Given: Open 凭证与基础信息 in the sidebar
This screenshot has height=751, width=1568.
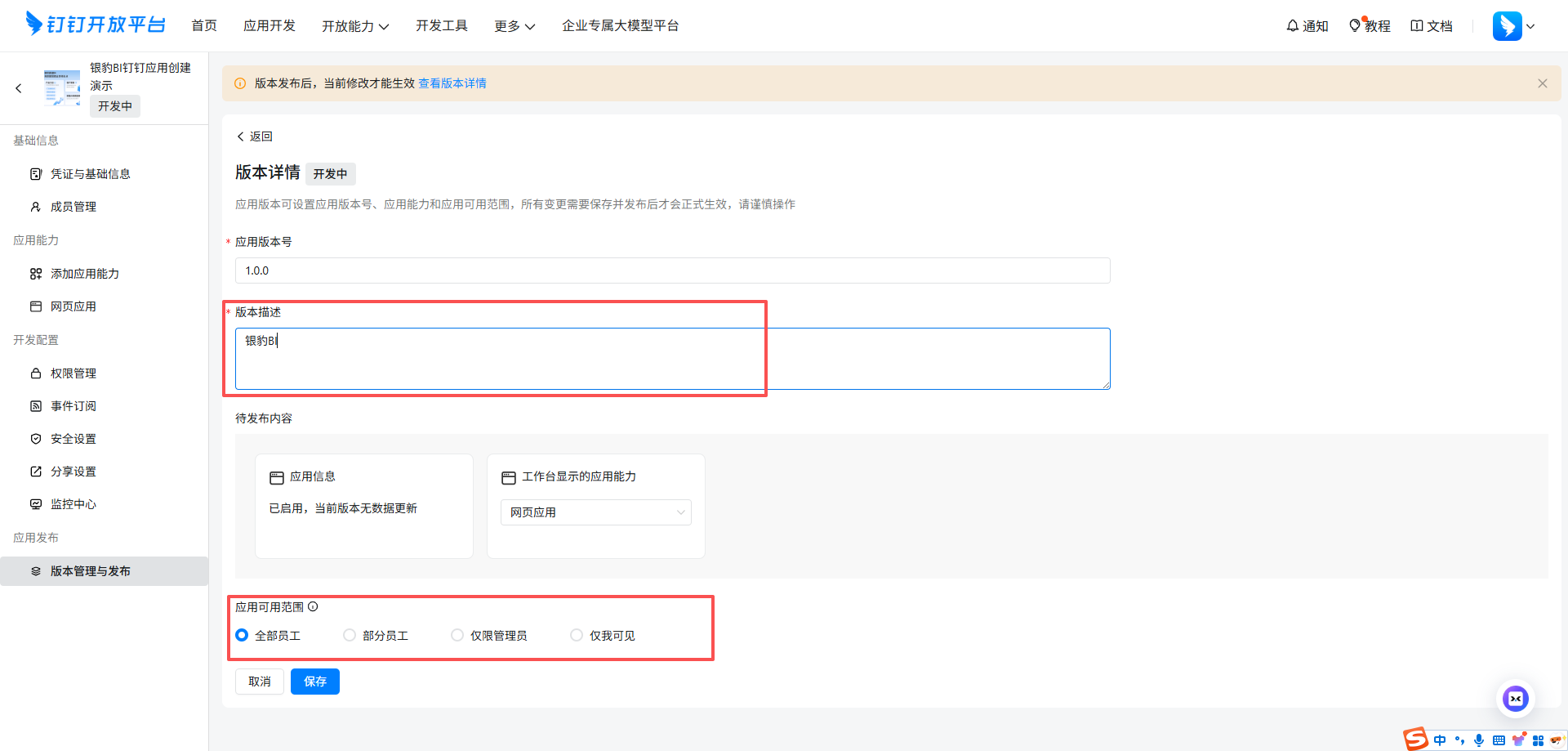Looking at the screenshot, I should pyautogui.click(x=89, y=173).
